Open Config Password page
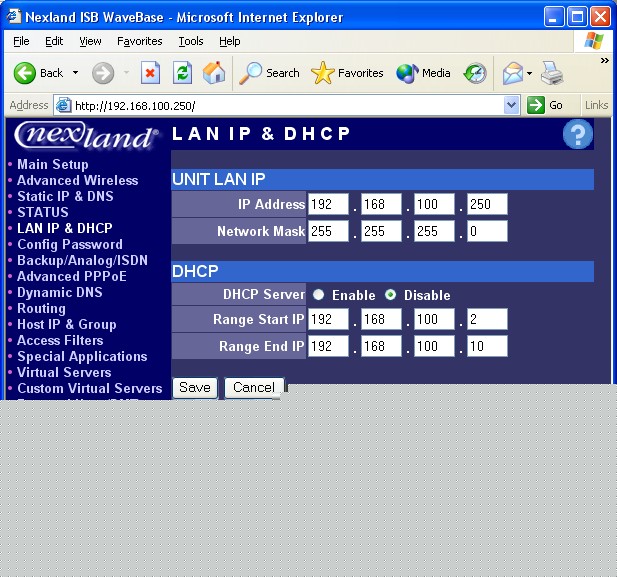Image resolution: width=617 pixels, height=577 pixels. pos(70,244)
